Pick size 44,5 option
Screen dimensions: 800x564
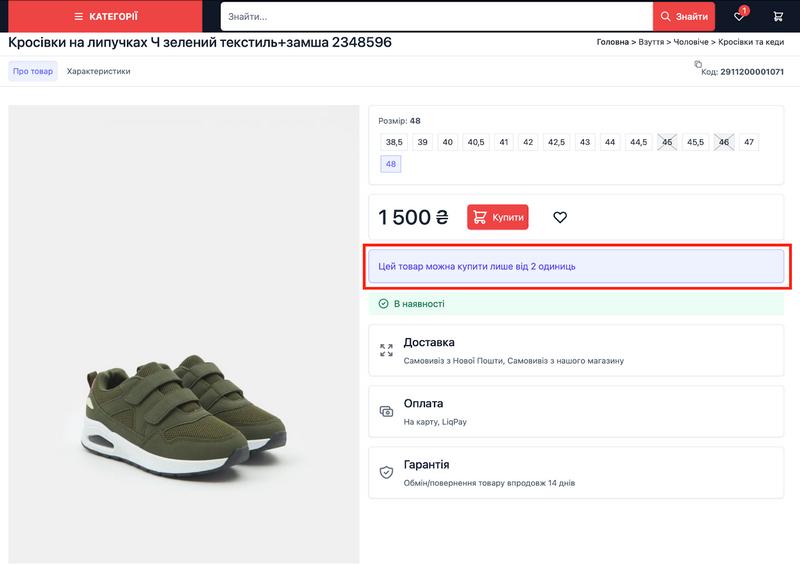pyautogui.click(x=638, y=142)
